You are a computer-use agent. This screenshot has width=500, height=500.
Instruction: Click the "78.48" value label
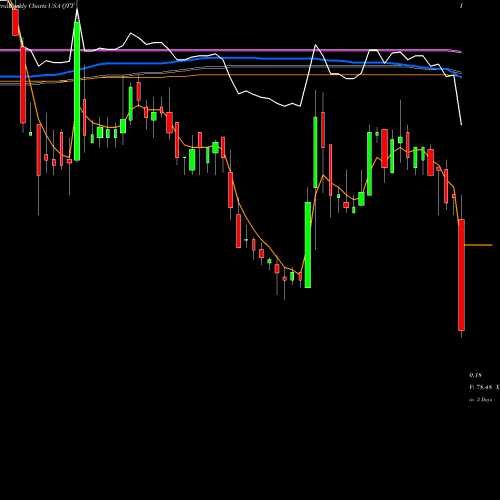click(x=484, y=387)
